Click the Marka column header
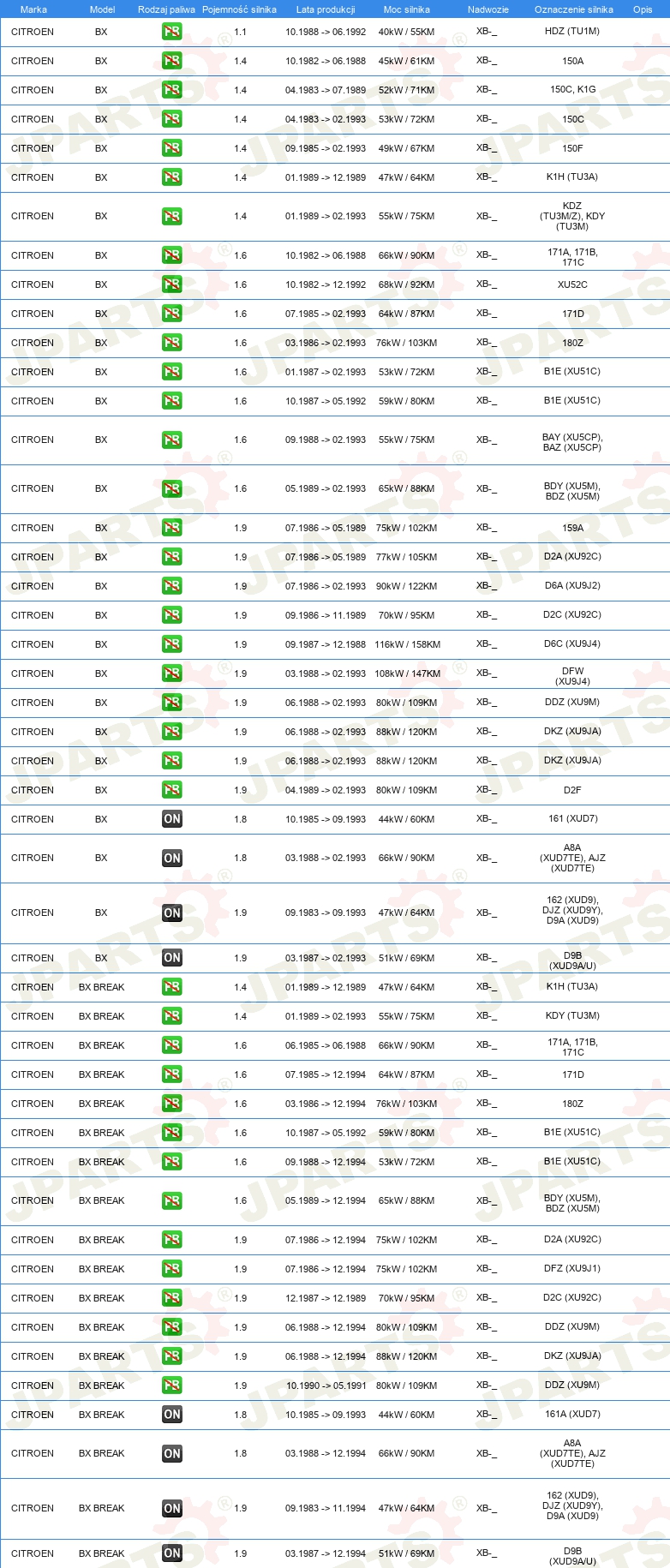 click(x=33, y=9)
